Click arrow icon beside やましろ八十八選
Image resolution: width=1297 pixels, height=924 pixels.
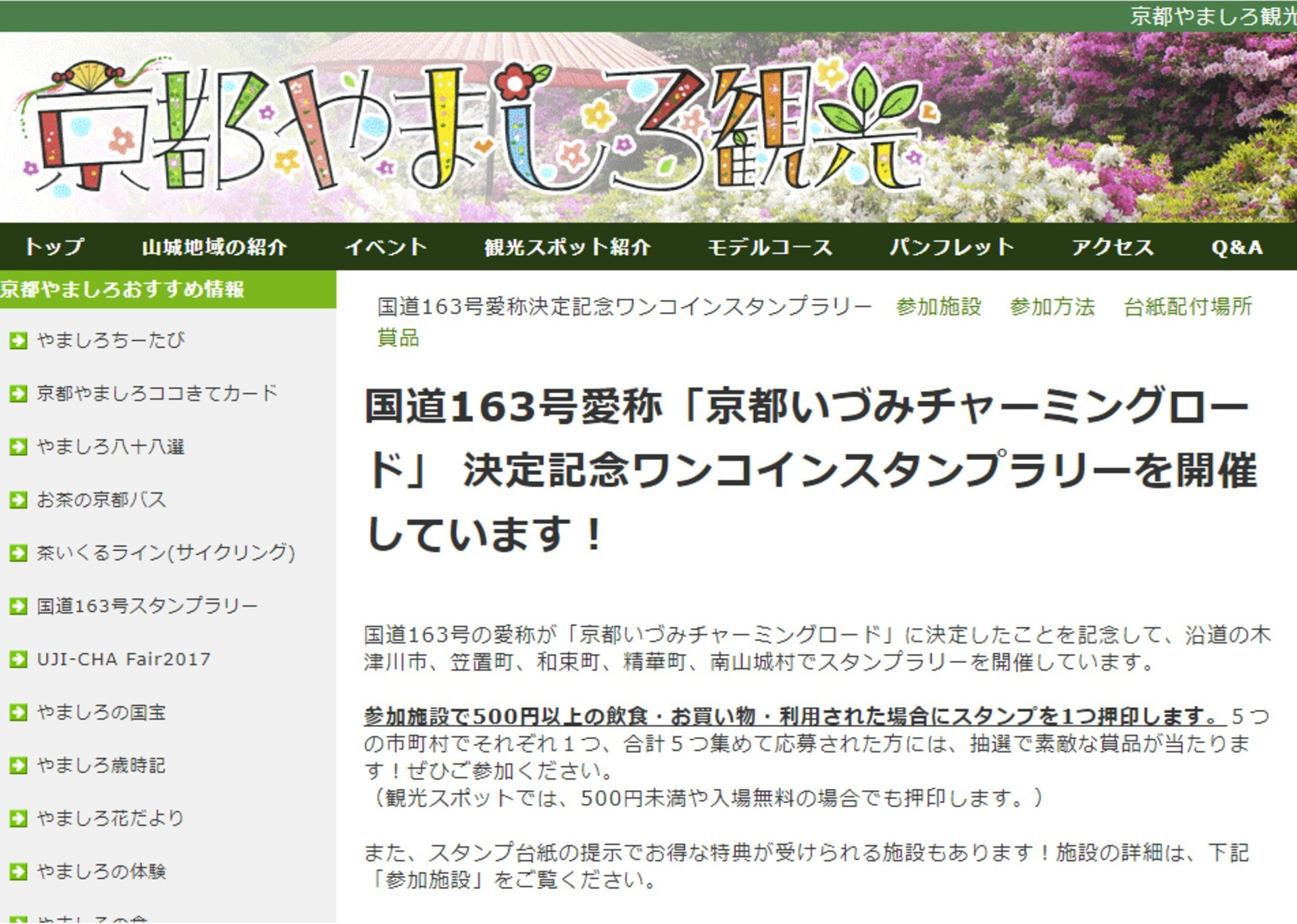coord(18,447)
